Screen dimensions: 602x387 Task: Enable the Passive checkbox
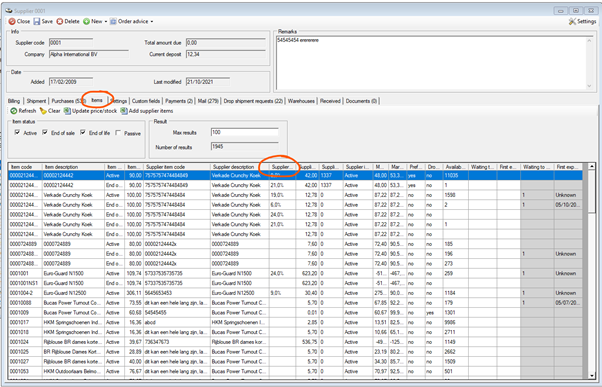coord(118,132)
